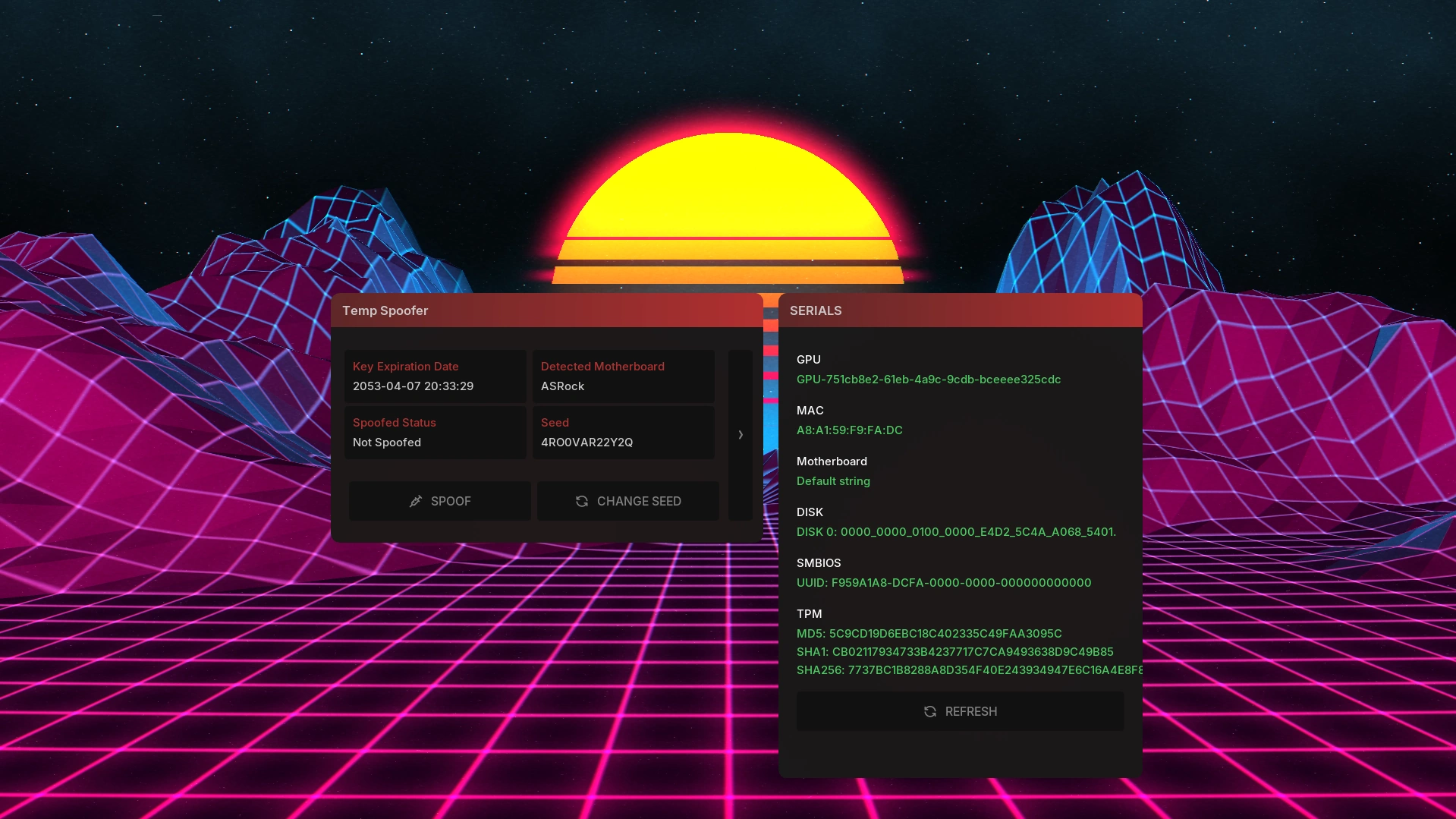Image resolution: width=1456 pixels, height=819 pixels.
Task: Click the Detected Motherboard ASRock card
Action: [623, 376]
